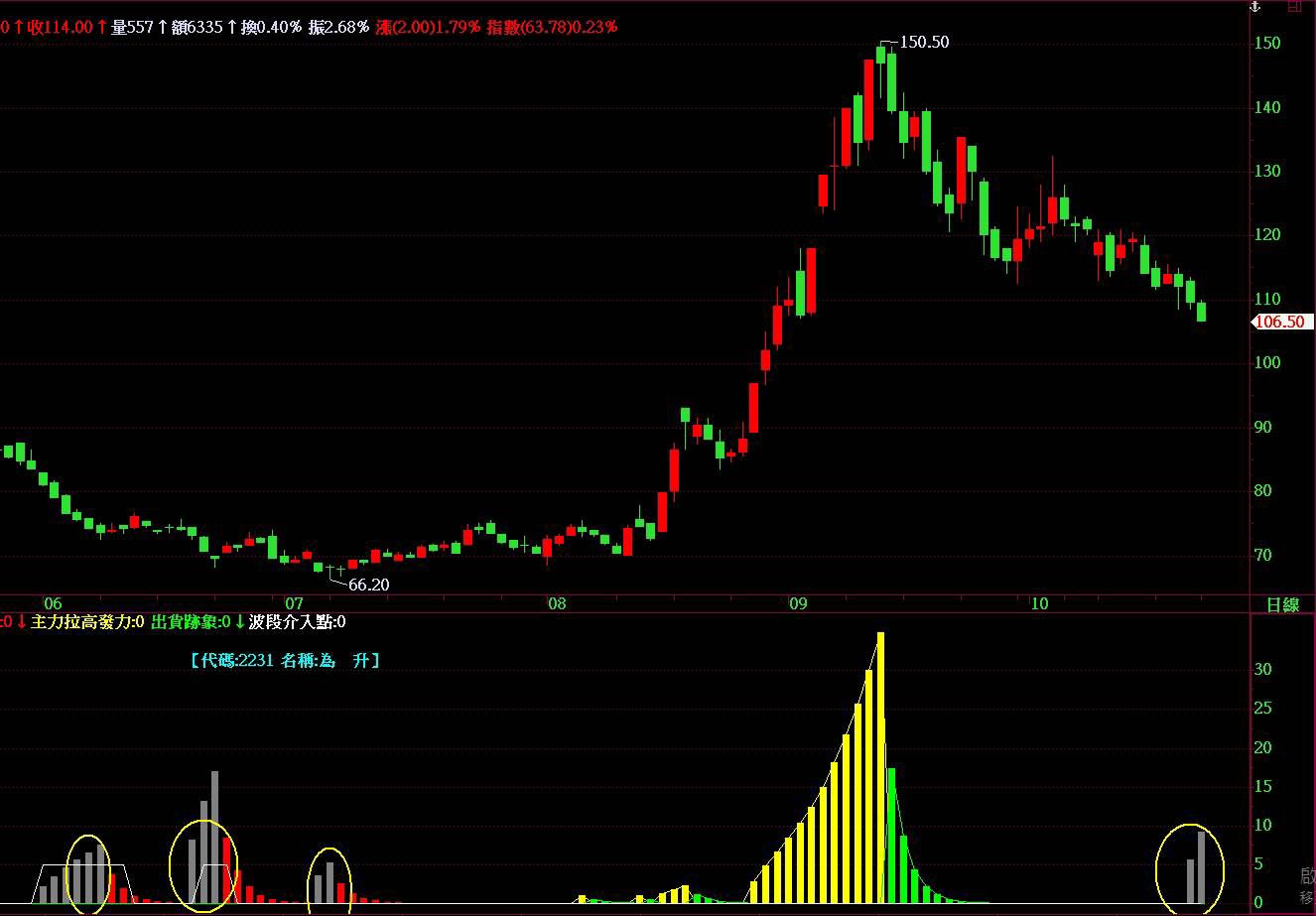Select the 10 month marker on time axis
Image resolution: width=1316 pixels, height=916 pixels.
tap(1038, 603)
